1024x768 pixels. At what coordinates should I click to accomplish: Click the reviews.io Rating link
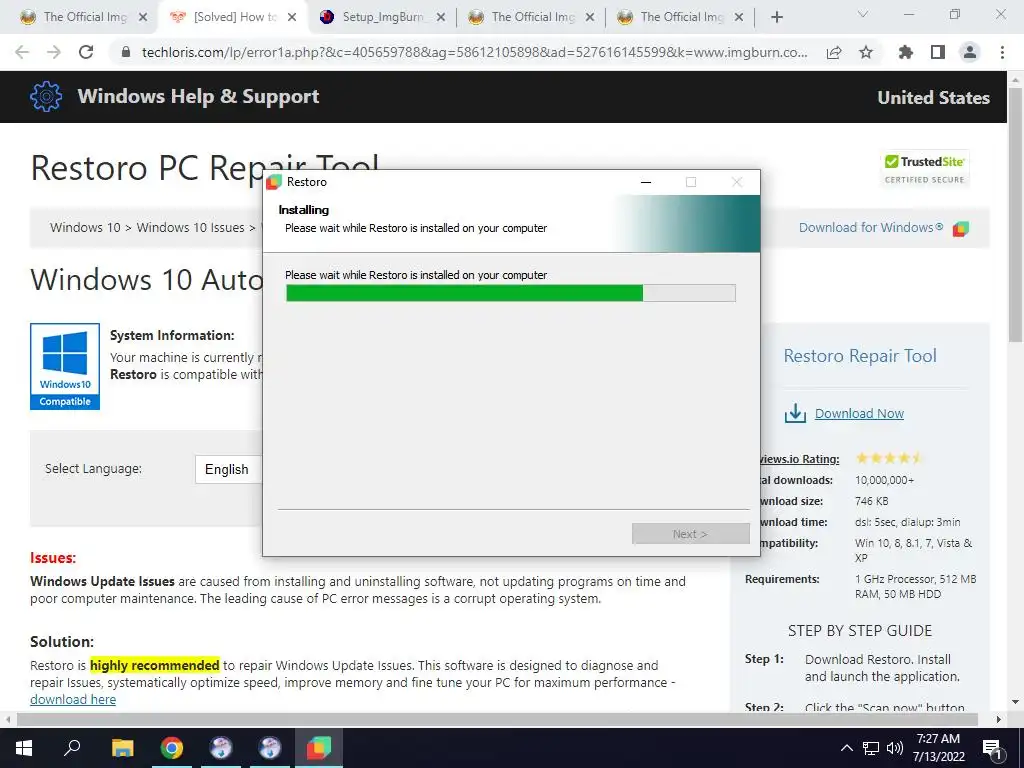[x=799, y=459]
